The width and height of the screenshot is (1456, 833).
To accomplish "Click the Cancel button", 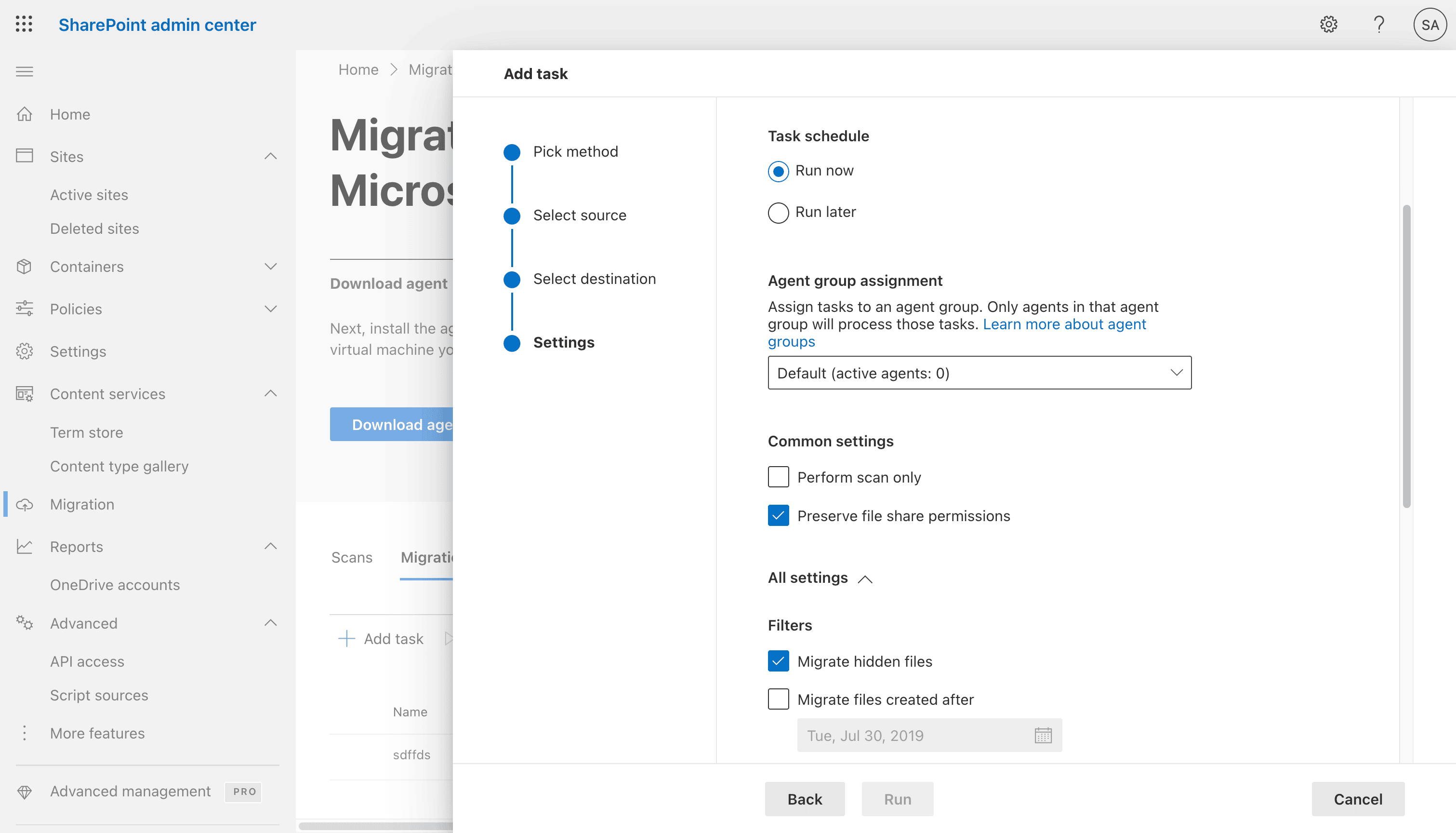I will 1358,799.
